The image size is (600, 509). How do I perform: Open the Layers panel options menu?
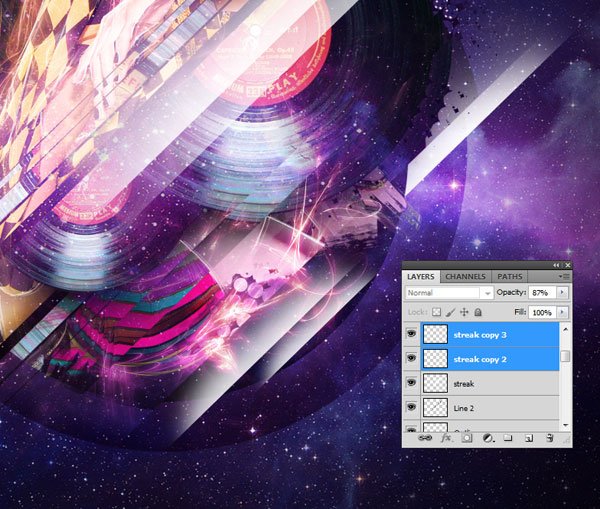click(x=564, y=276)
